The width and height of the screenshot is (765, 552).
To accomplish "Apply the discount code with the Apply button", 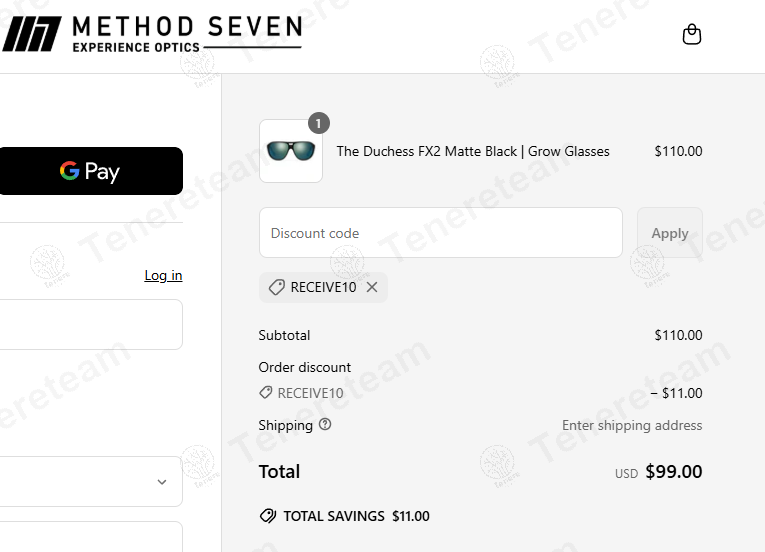I will coord(669,233).
